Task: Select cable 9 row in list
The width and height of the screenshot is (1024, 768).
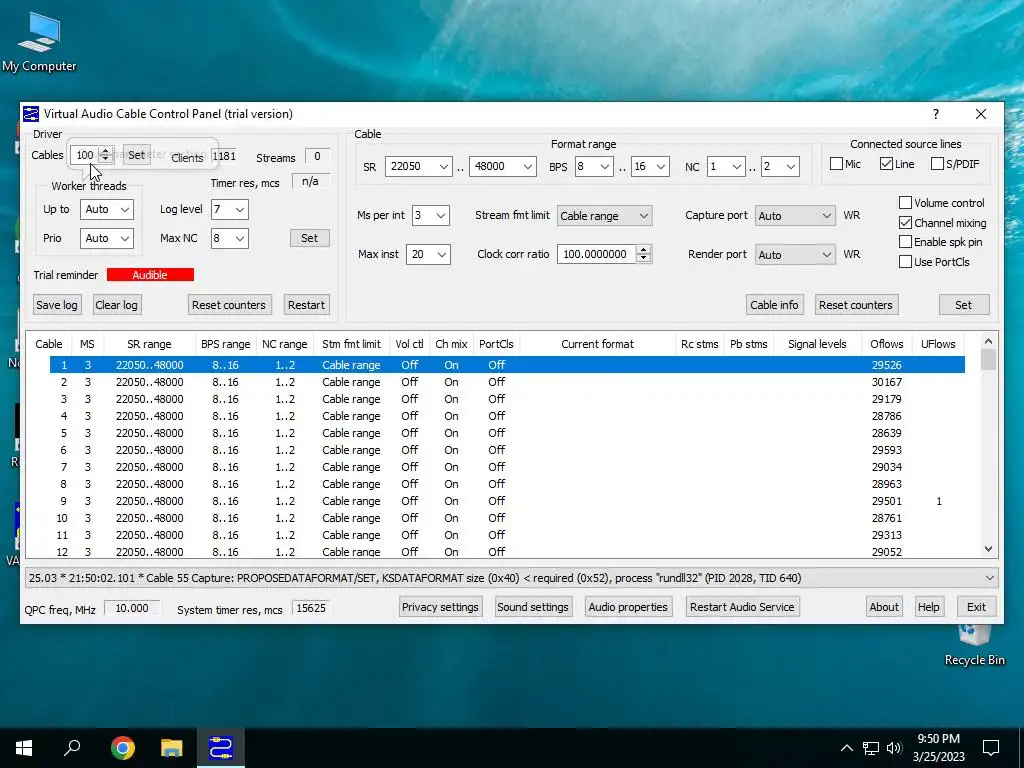Action: tap(507, 501)
